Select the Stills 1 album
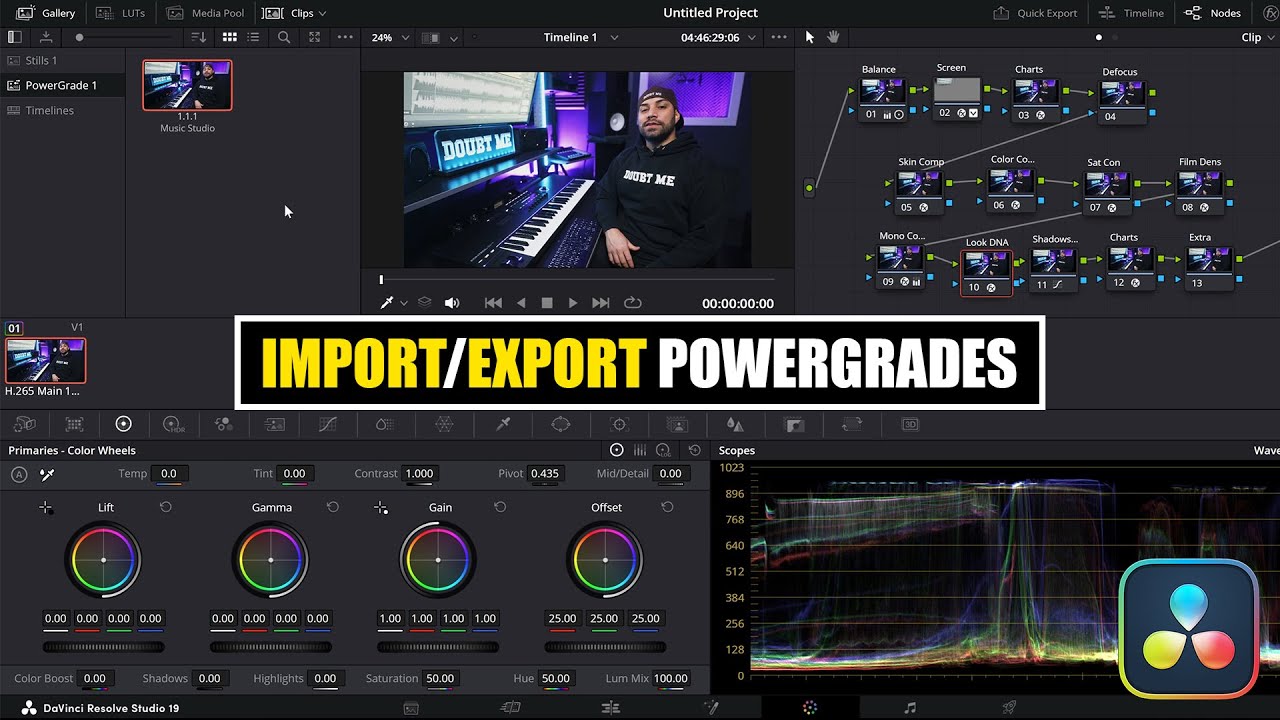The image size is (1280, 720). point(62,60)
